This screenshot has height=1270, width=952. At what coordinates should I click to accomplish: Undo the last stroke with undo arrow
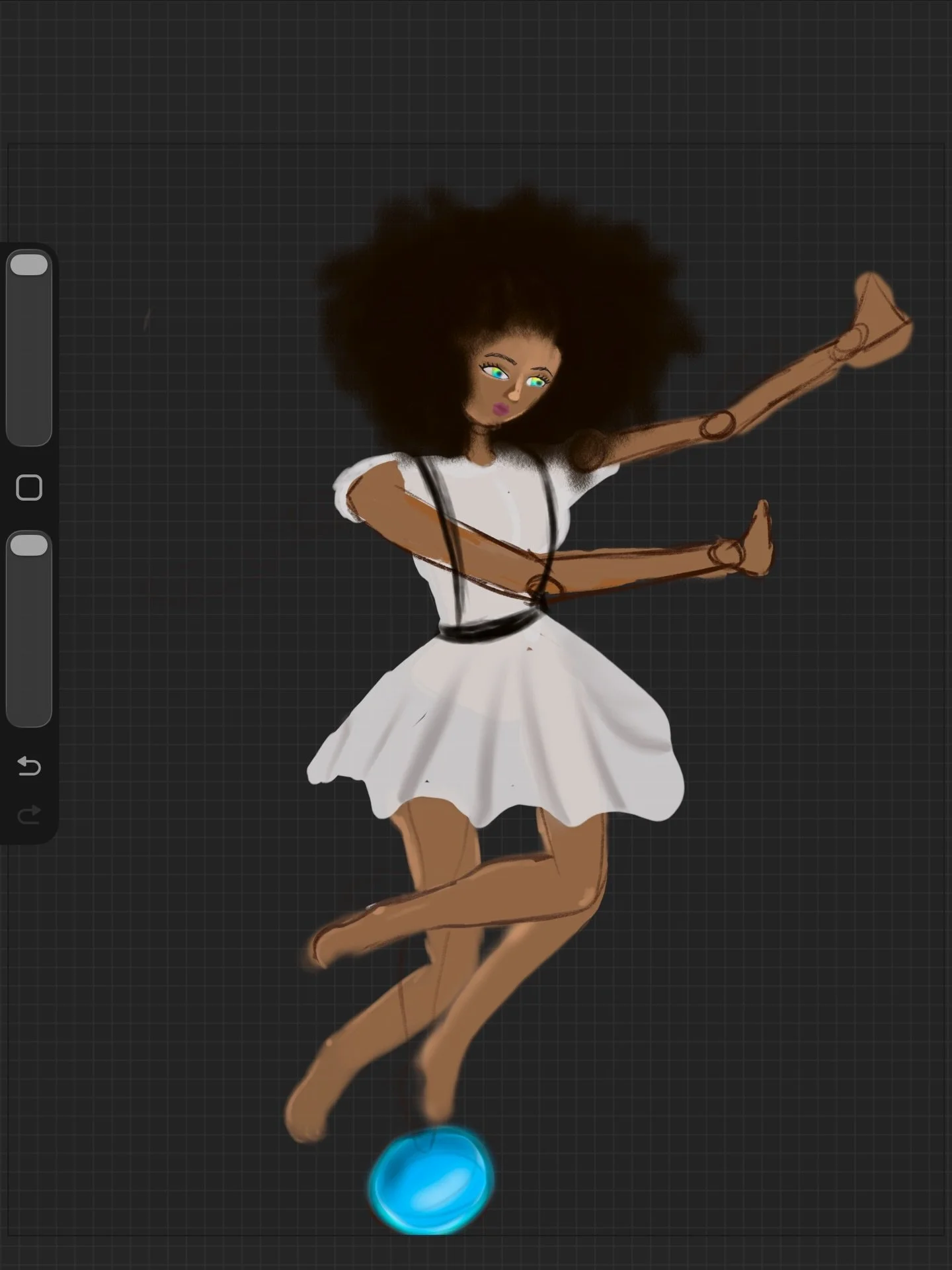click(x=29, y=766)
